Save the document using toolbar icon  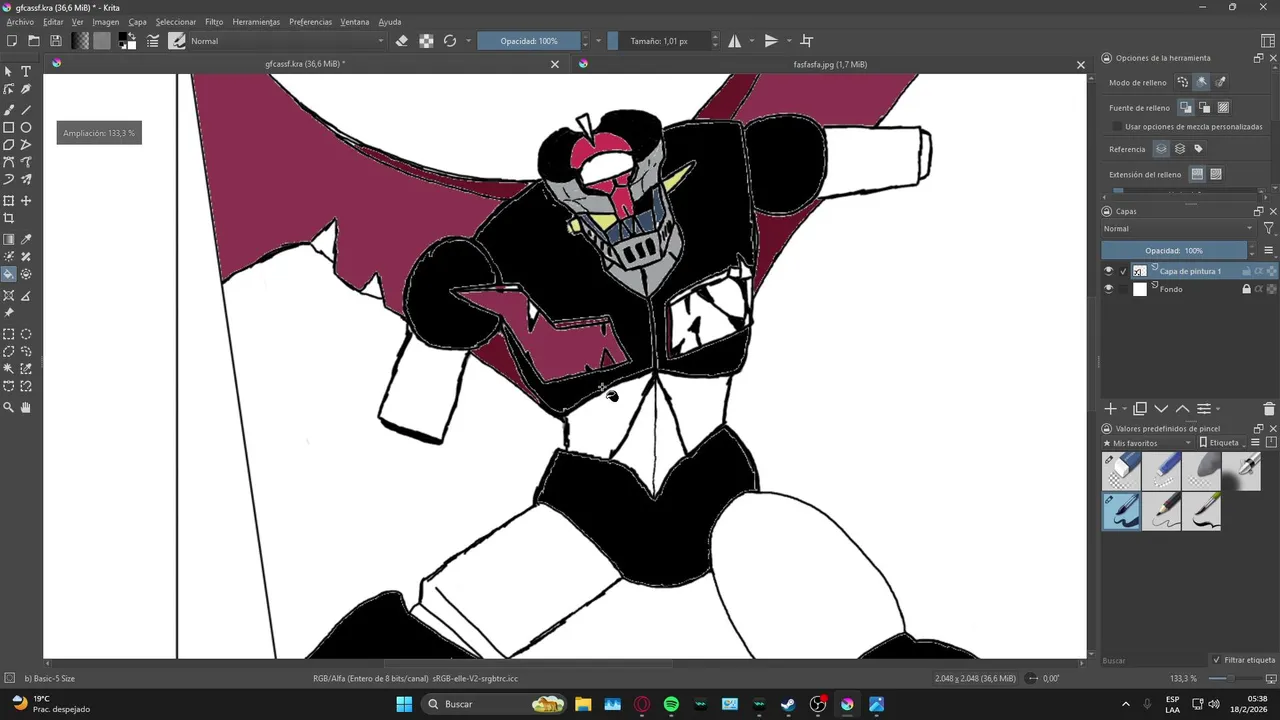pyautogui.click(x=56, y=41)
